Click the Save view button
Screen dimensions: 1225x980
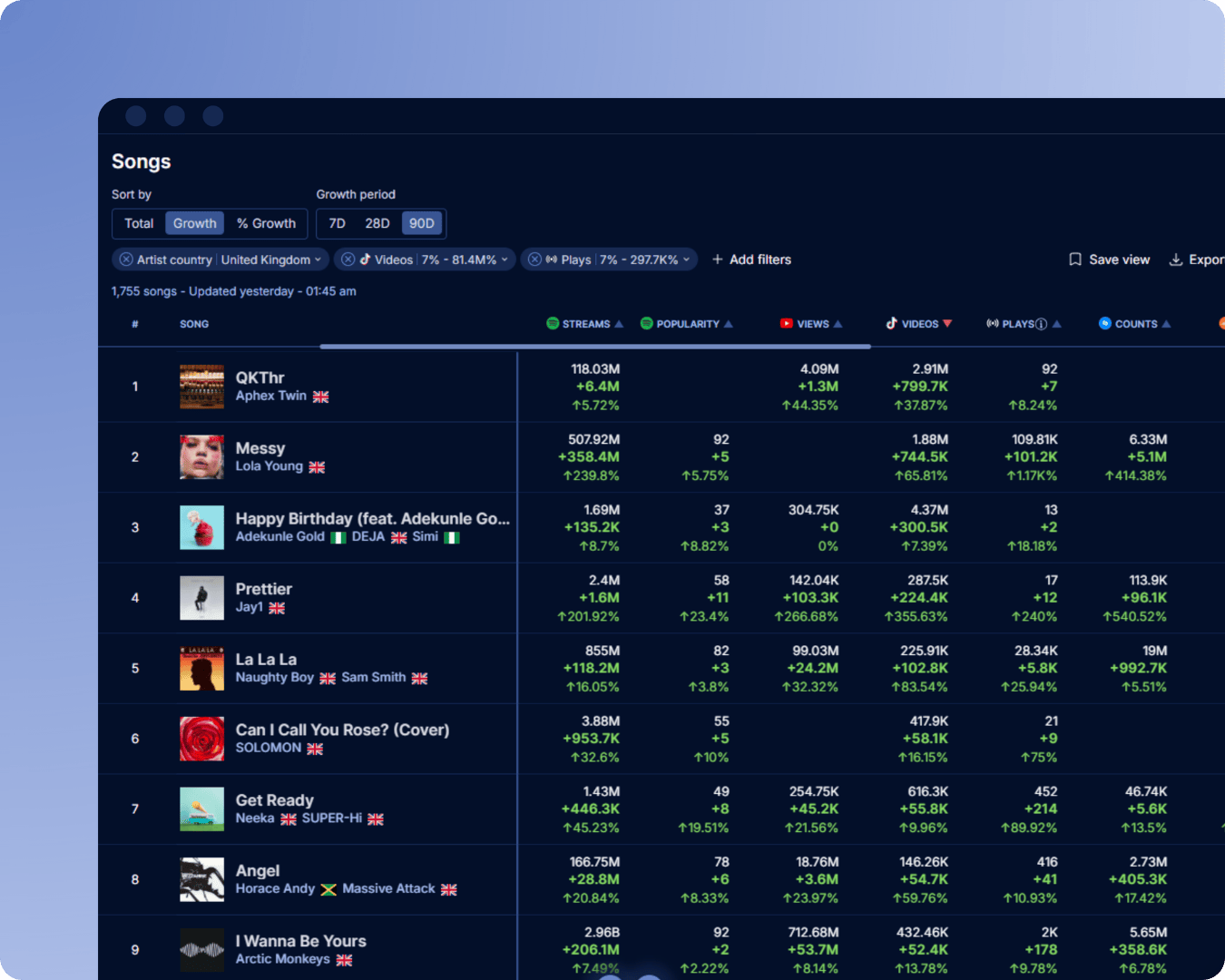point(1109,260)
